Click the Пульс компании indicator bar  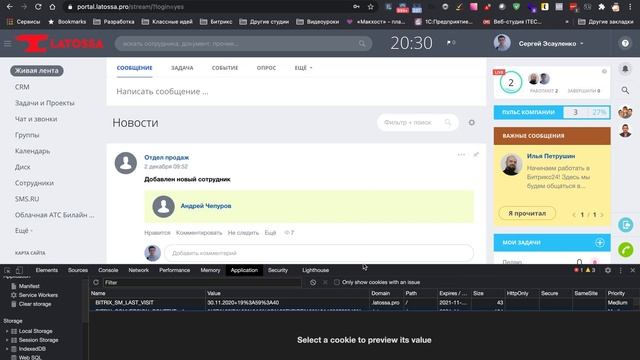click(x=552, y=112)
